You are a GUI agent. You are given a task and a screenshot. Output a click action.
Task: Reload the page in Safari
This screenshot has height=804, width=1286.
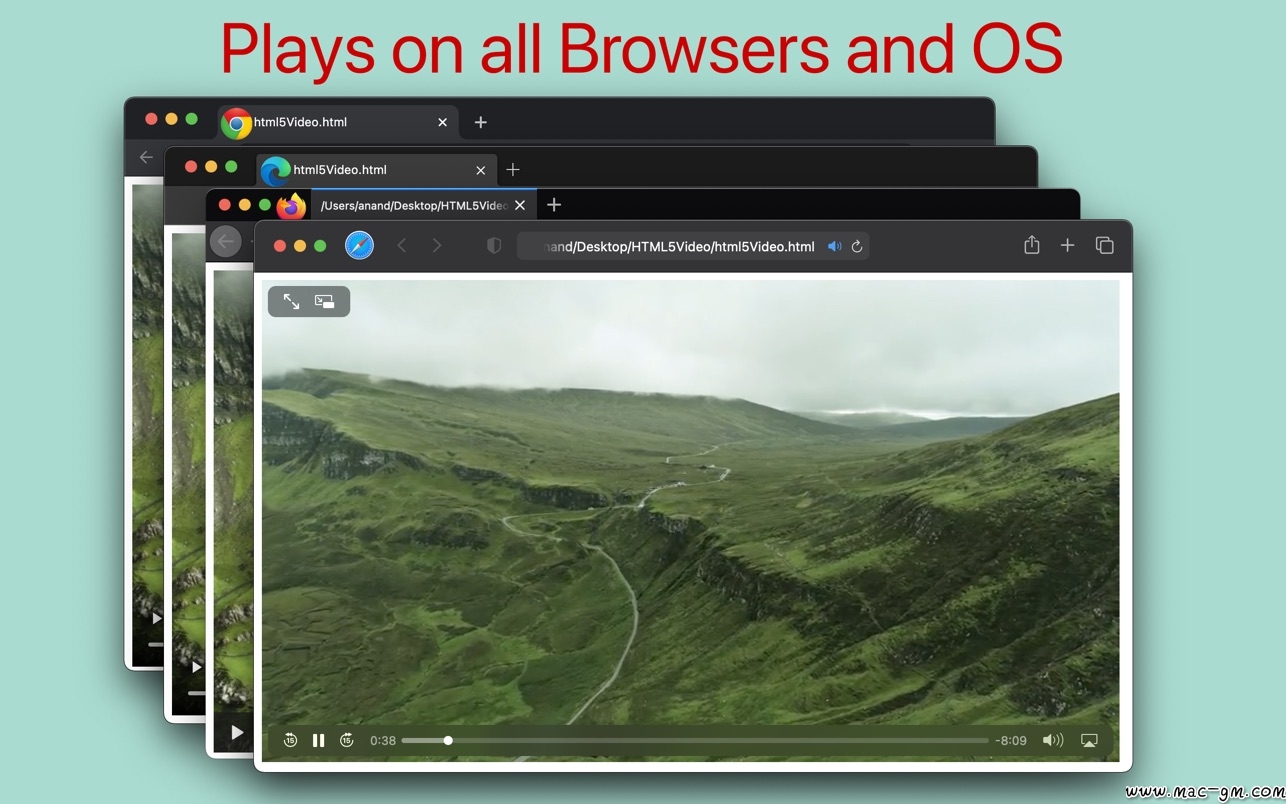pyautogui.click(x=857, y=246)
